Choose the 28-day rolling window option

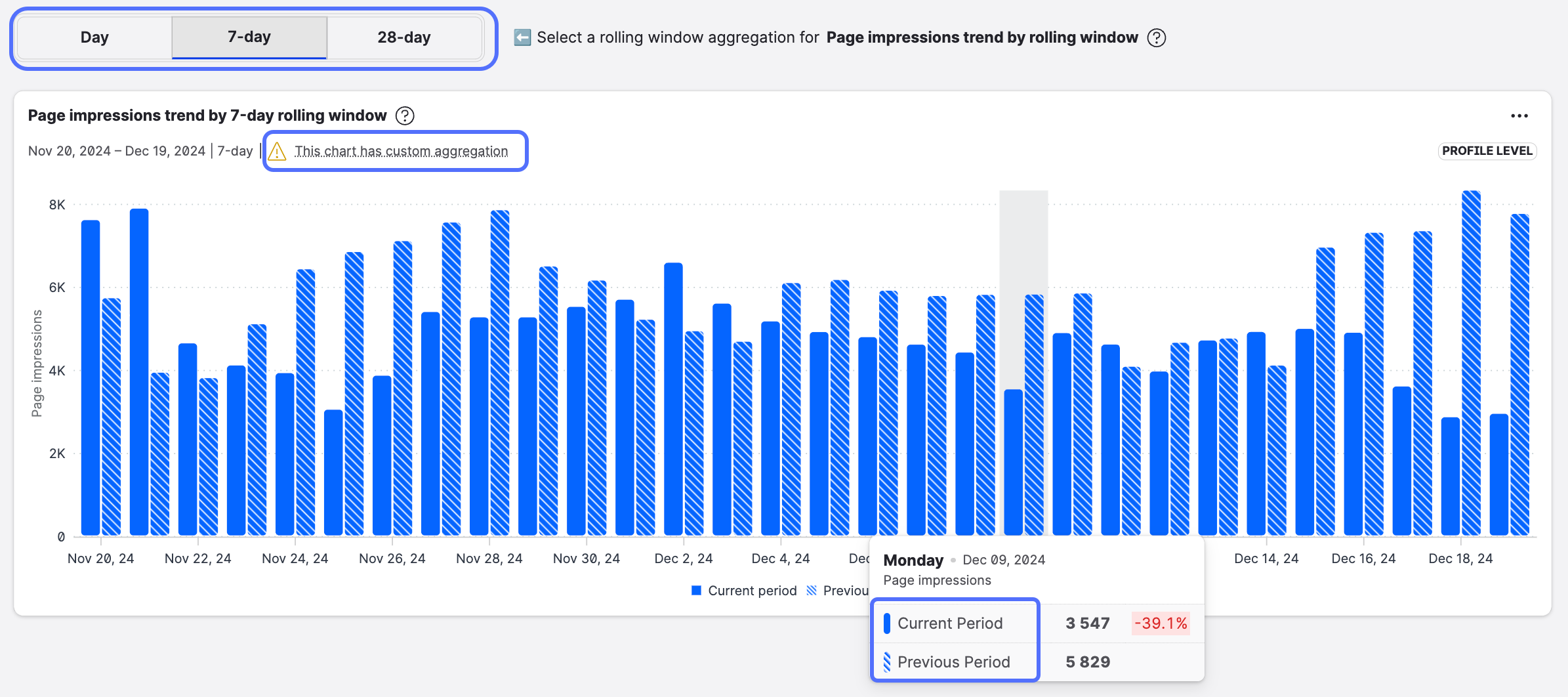[x=404, y=37]
